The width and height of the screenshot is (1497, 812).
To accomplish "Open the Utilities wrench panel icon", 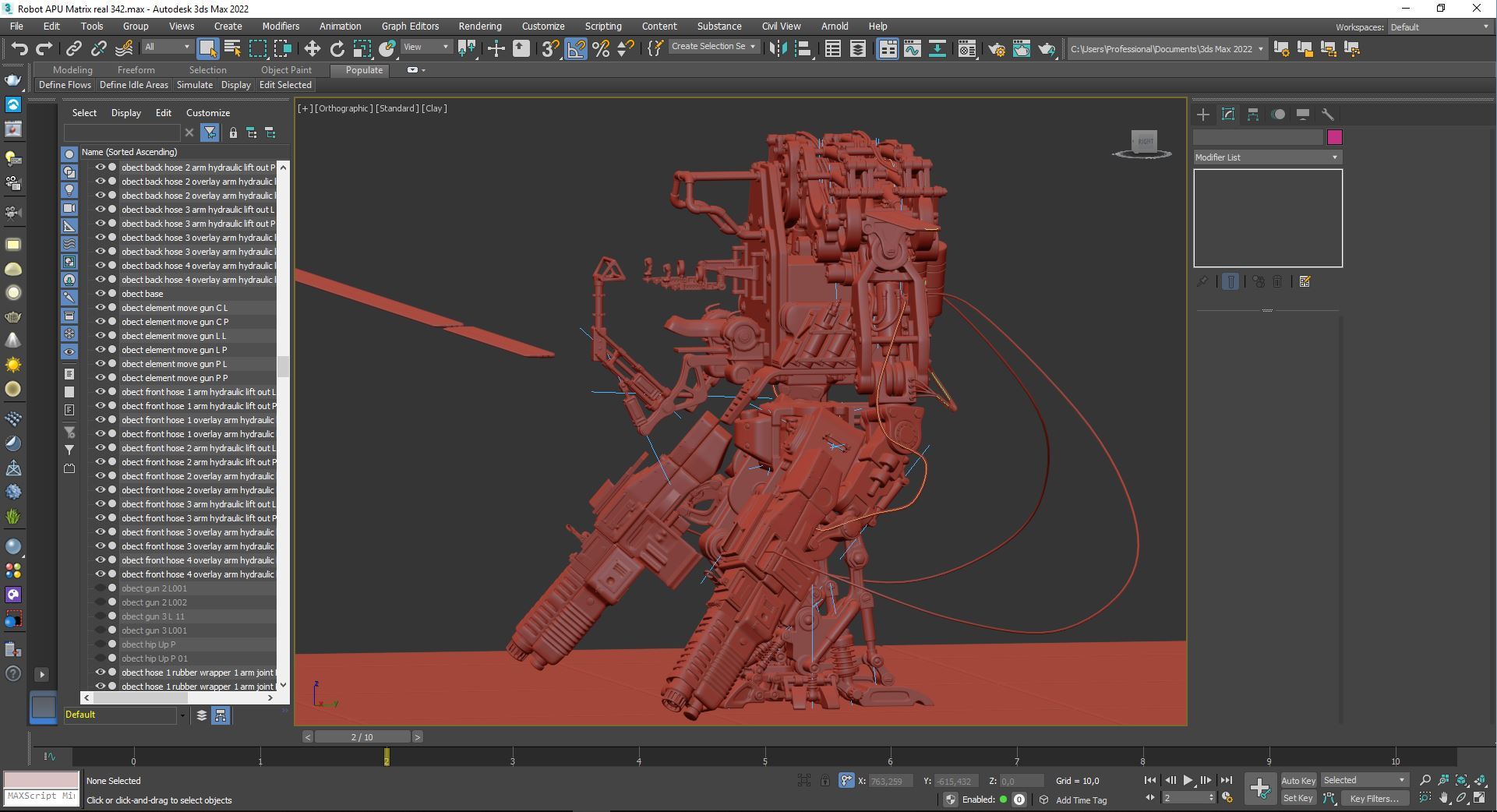I will [x=1328, y=115].
